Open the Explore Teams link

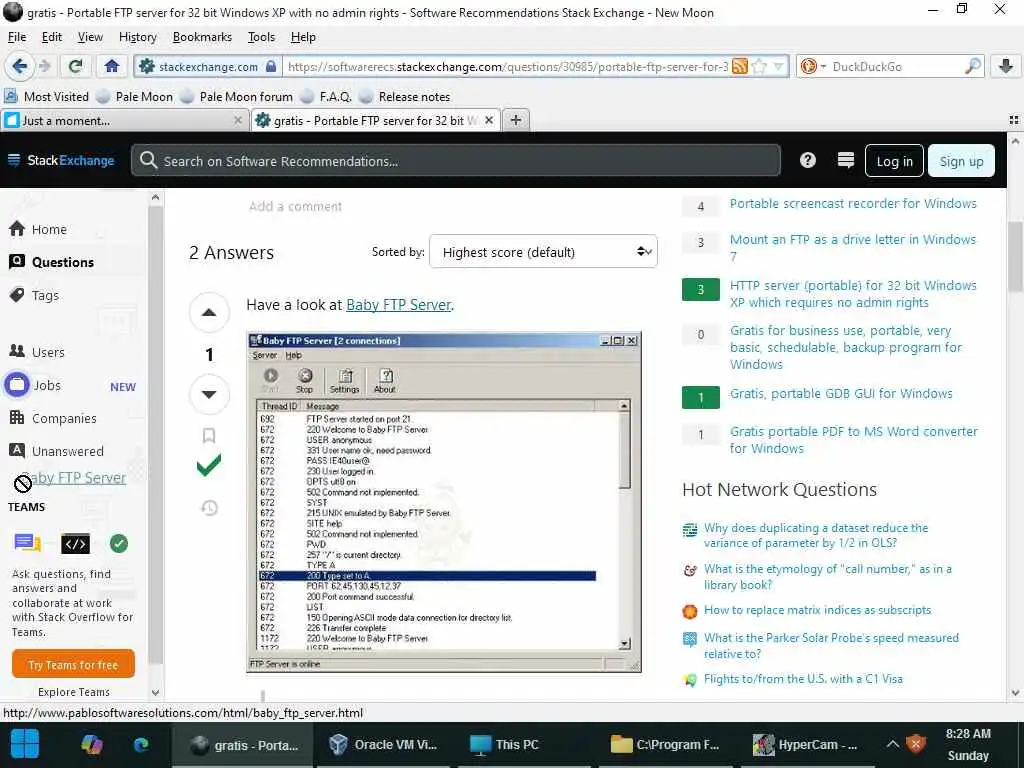pyautogui.click(x=74, y=692)
